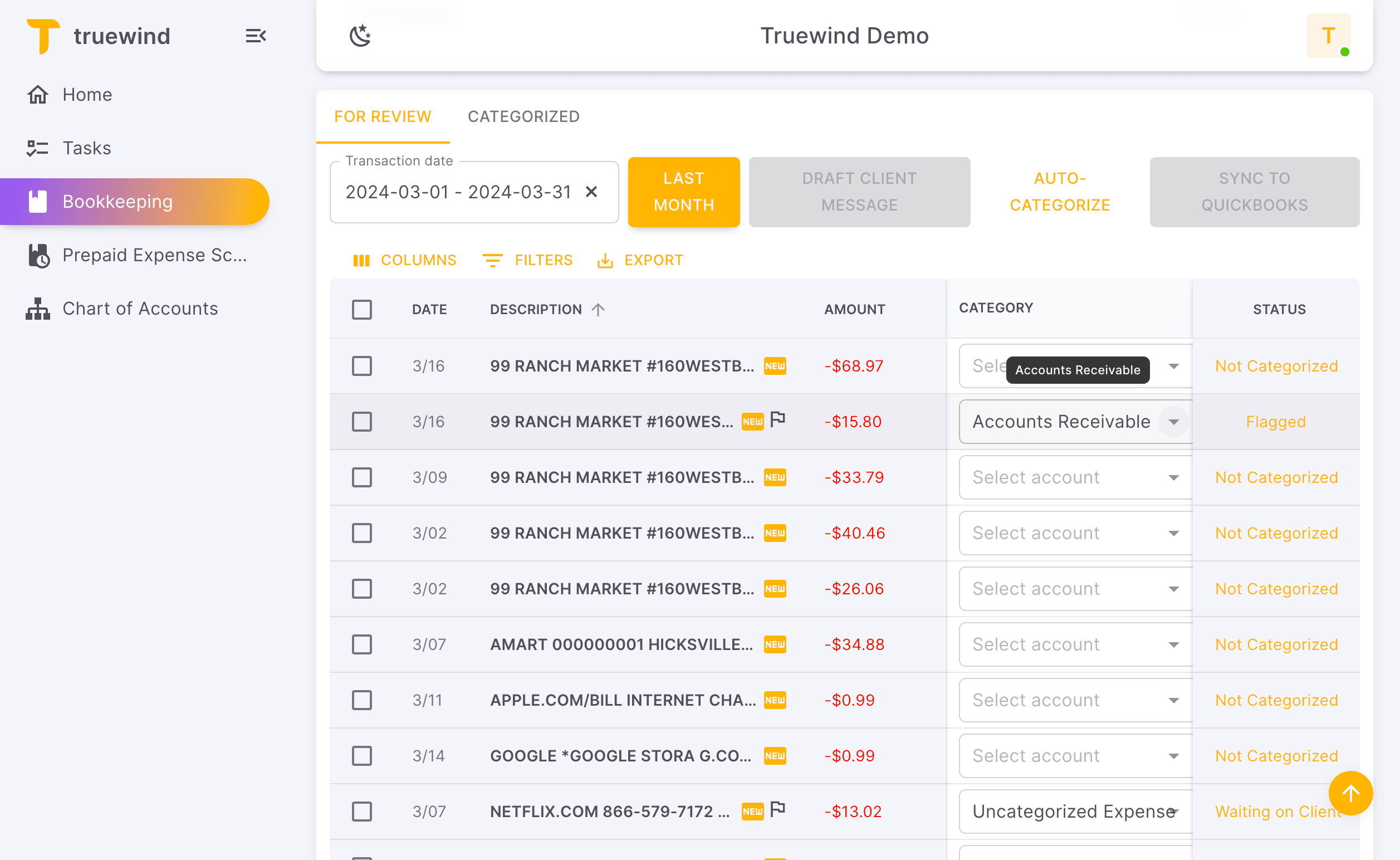
Task: Open the user avatar in top right corner
Action: pos(1328,36)
